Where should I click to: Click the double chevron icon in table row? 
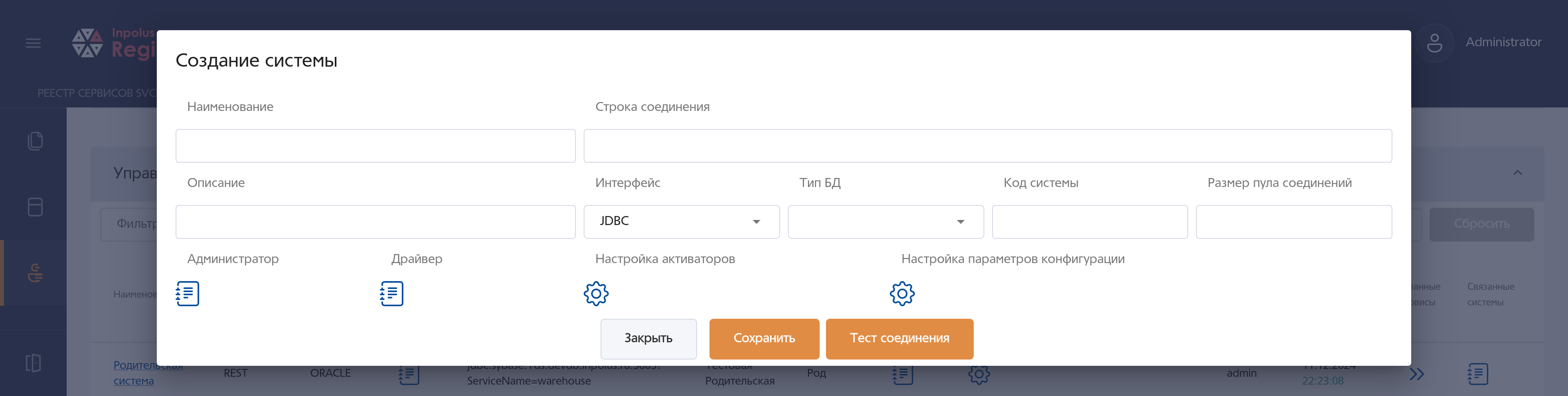tap(1416, 374)
